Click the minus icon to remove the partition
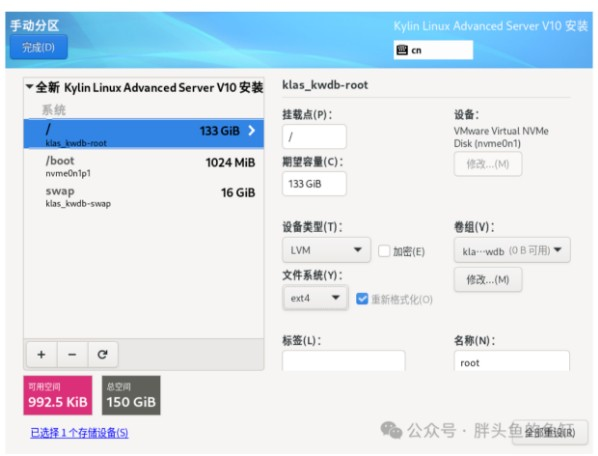This screenshot has height=456, width=598. 72,355
